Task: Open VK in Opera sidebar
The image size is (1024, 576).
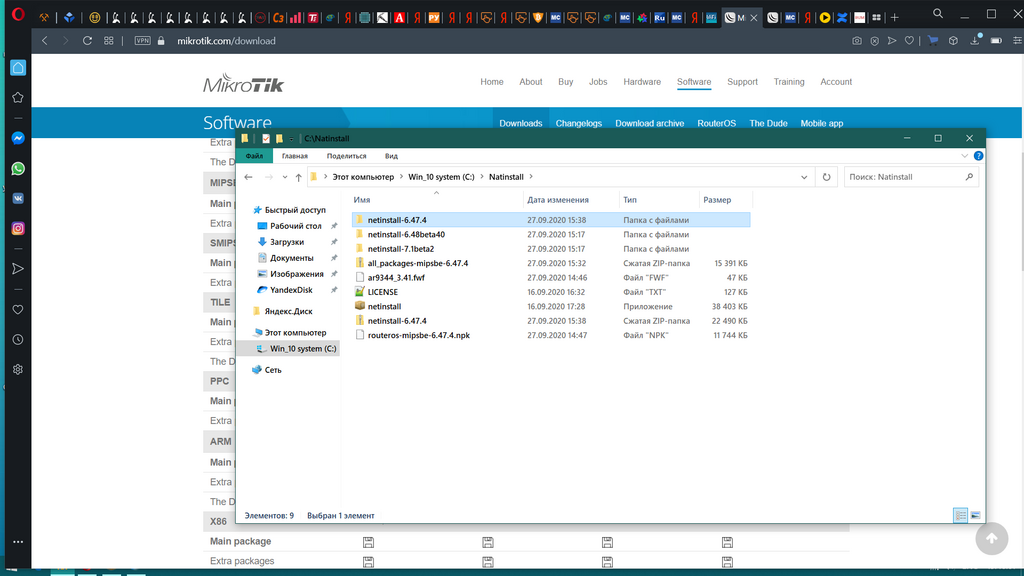Action: [x=18, y=199]
